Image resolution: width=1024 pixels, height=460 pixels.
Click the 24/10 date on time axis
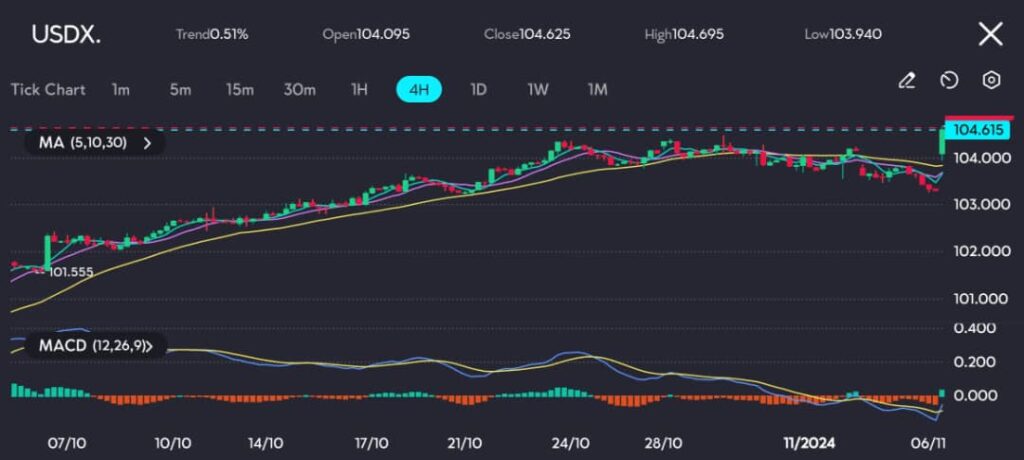click(570, 442)
